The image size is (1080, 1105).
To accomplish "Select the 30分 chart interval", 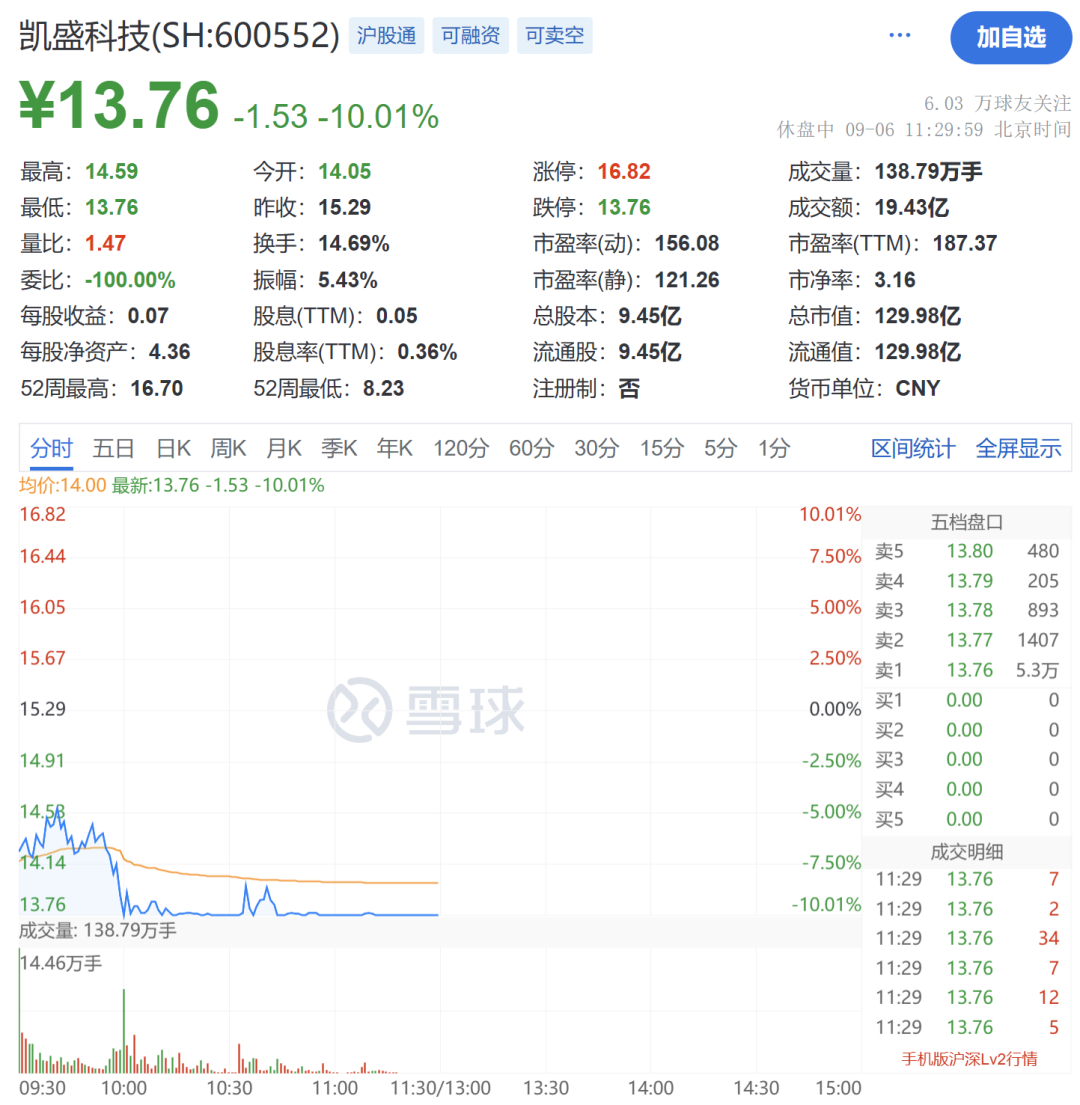I will click(x=597, y=448).
